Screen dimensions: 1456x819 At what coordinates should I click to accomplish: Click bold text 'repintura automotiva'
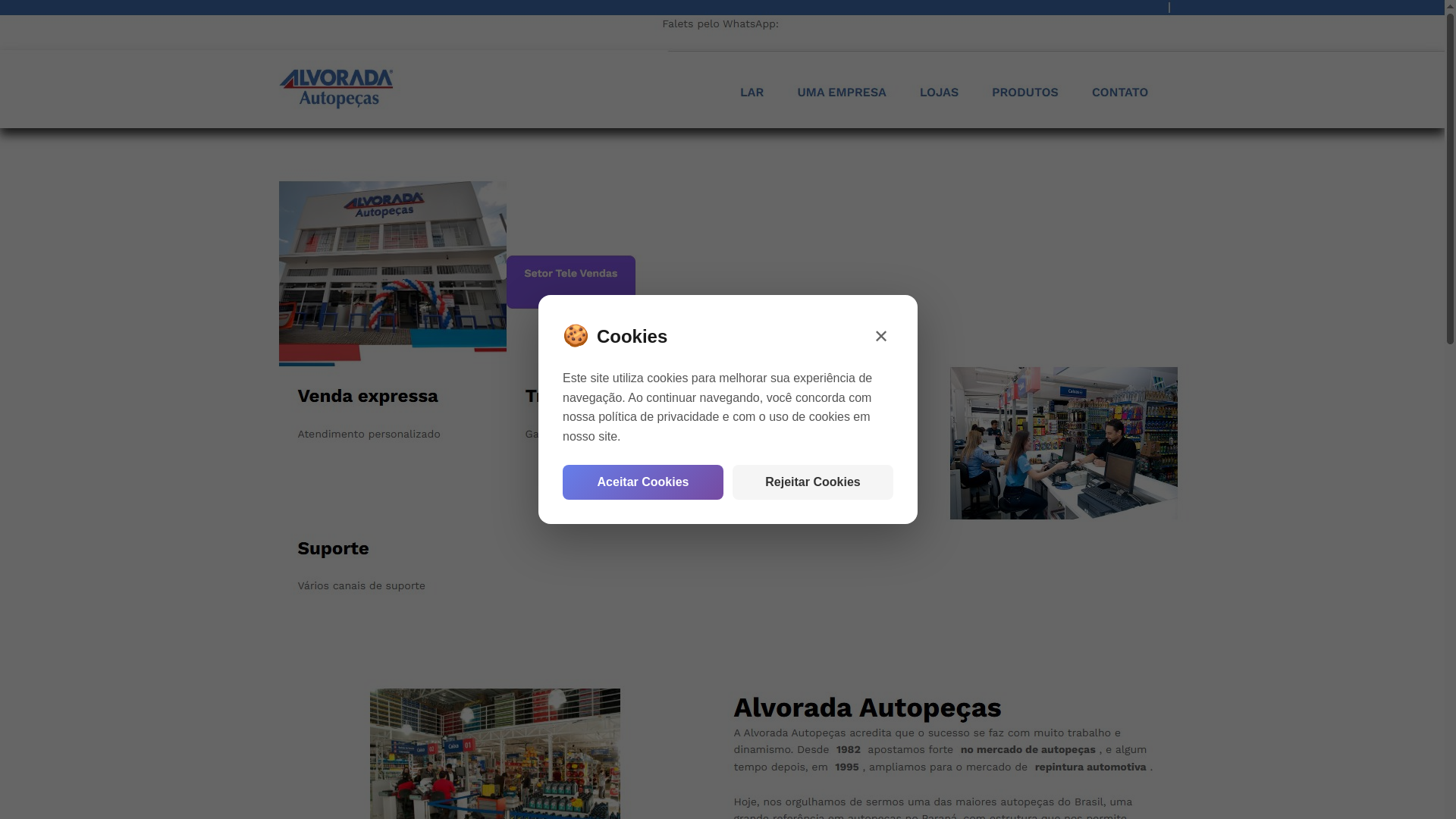click(x=1090, y=767)
